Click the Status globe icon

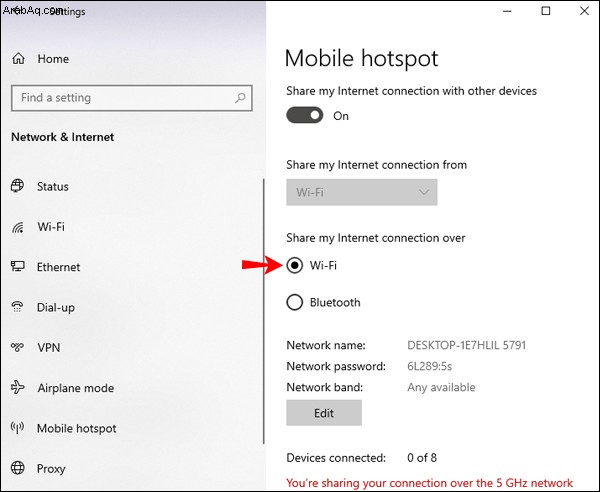click(17, 186)
